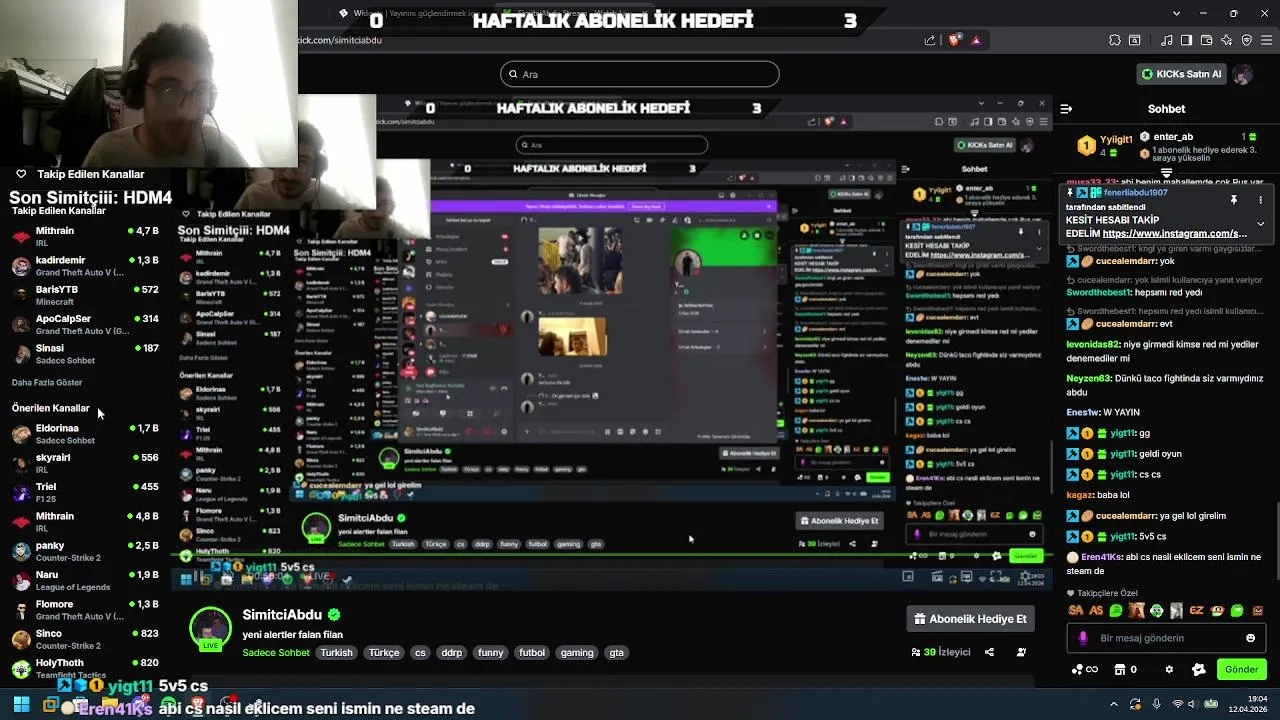Open Sinasi Sadece Sohbet channel

pos(85,354)
